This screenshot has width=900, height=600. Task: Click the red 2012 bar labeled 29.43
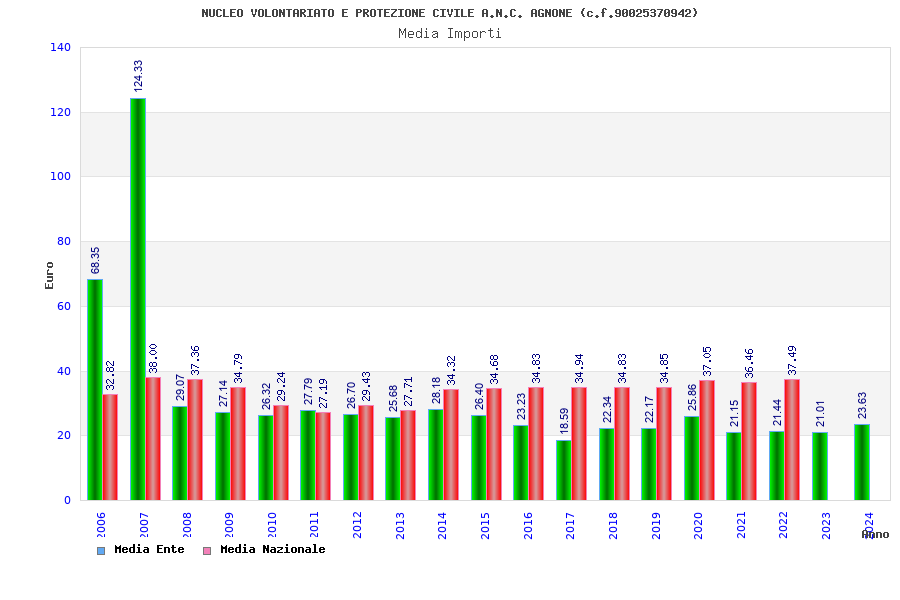pos(366,453)
